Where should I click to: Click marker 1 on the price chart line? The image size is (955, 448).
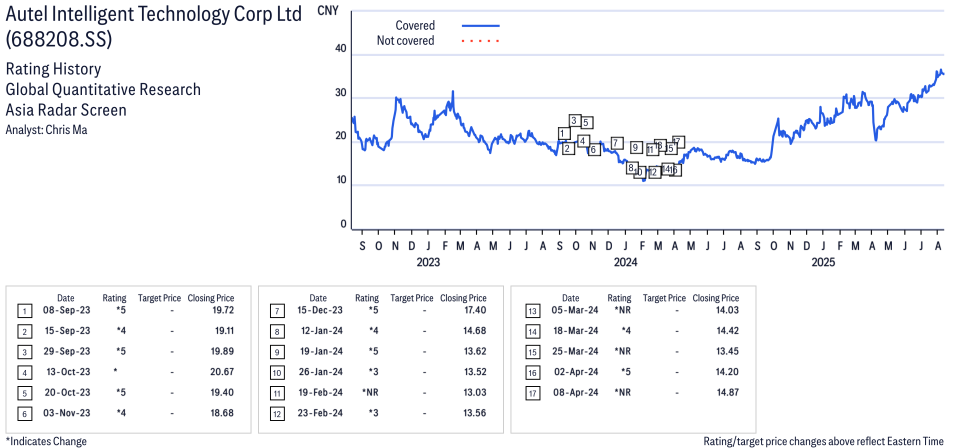point(564,133)
